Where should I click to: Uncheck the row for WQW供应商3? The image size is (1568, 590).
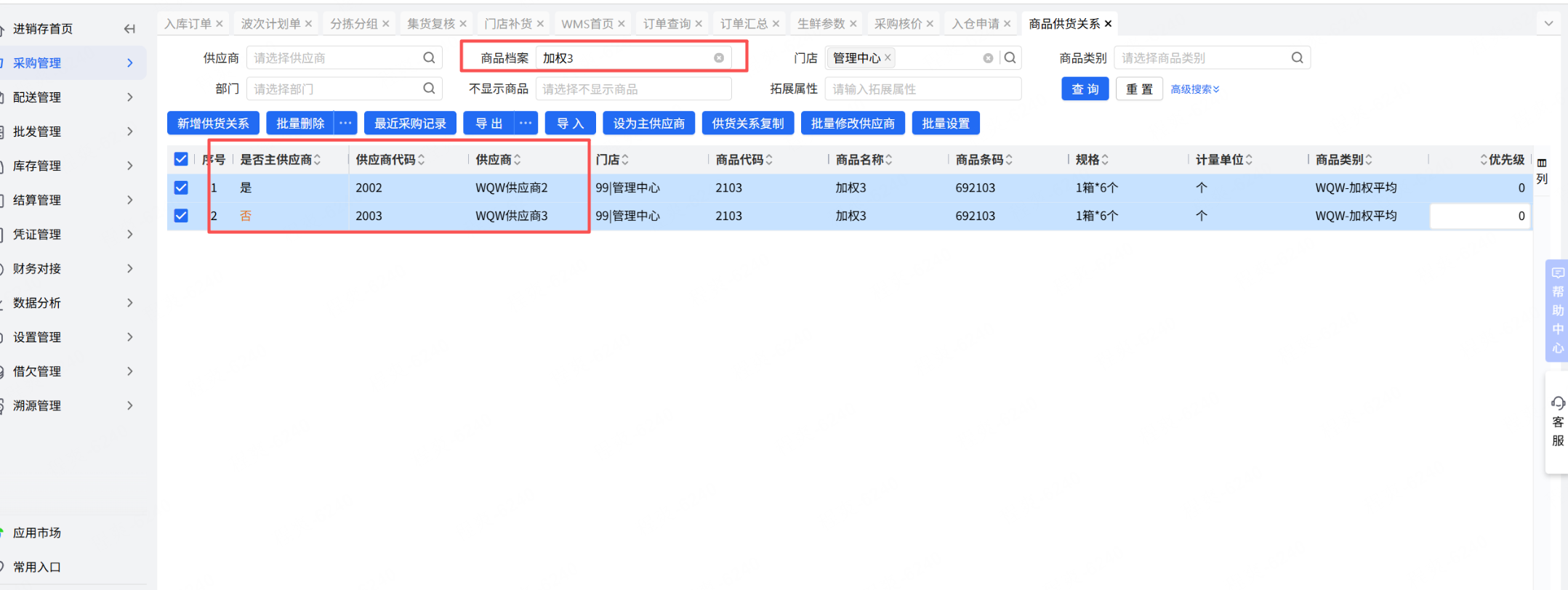(x=181, y=216)
